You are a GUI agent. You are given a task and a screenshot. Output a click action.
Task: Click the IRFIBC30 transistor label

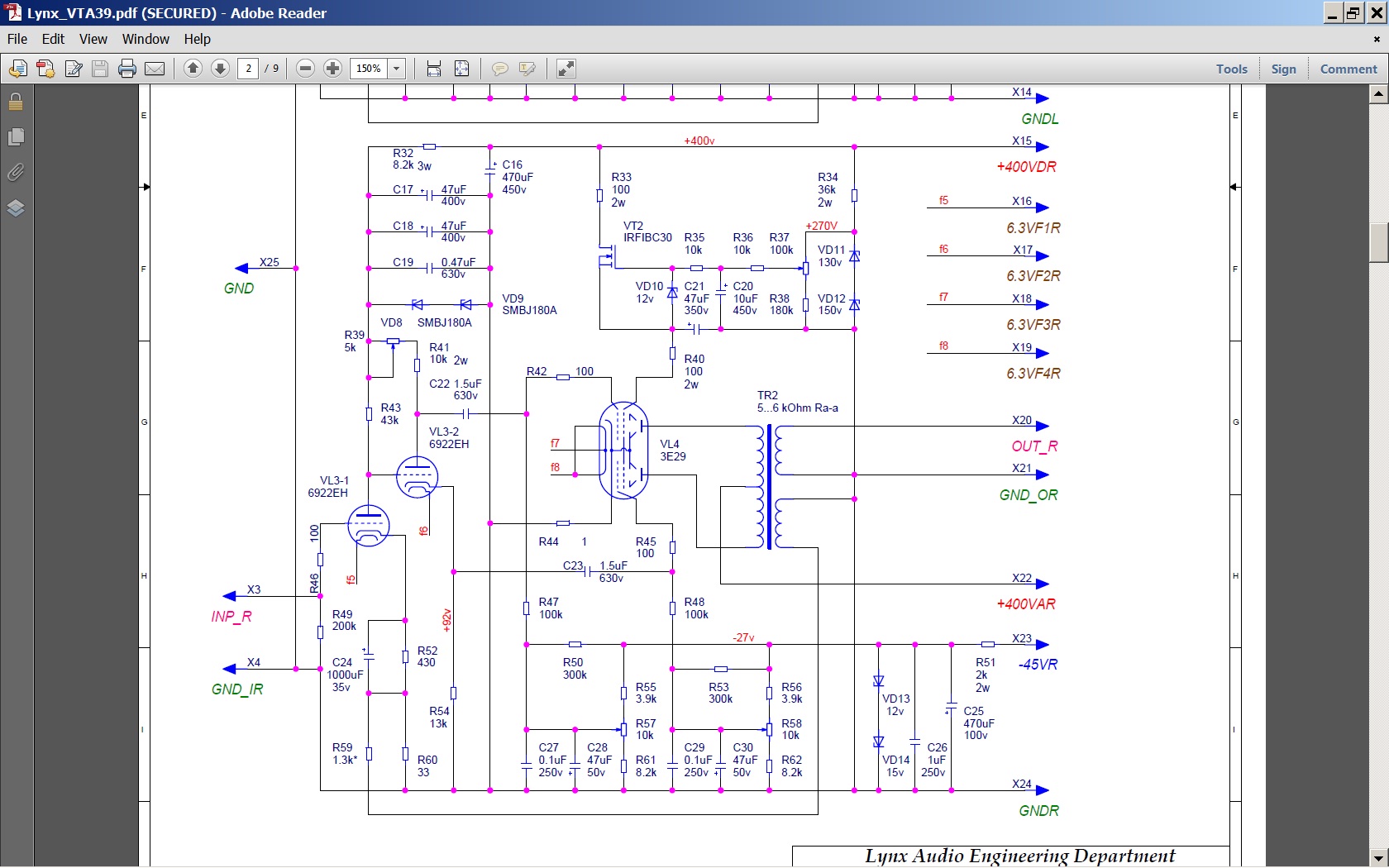tap(647, 238)
